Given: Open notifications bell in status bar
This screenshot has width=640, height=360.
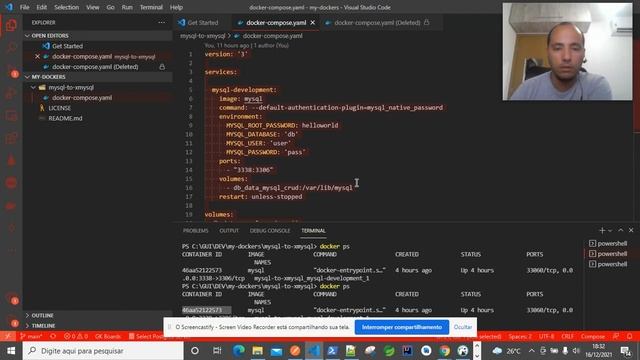Looking at the screenshot, I should [629, 336].
